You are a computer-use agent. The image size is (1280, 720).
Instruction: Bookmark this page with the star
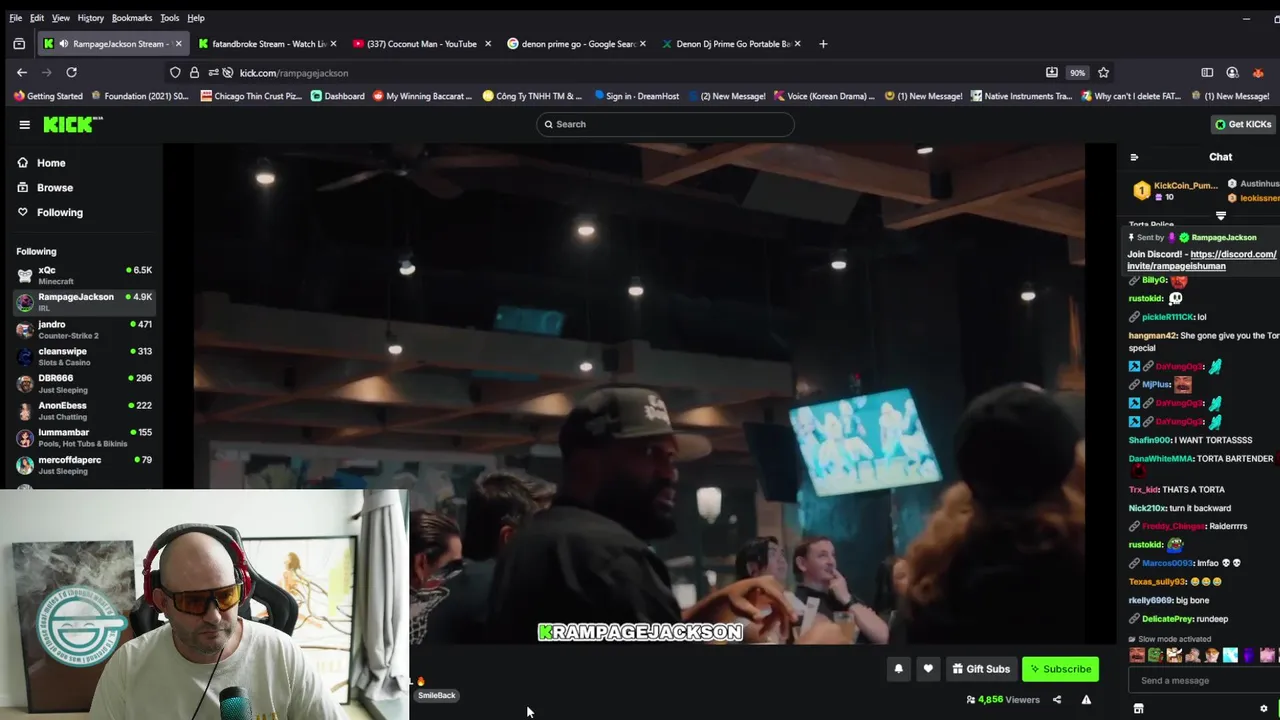click(x=1104, y=73)
